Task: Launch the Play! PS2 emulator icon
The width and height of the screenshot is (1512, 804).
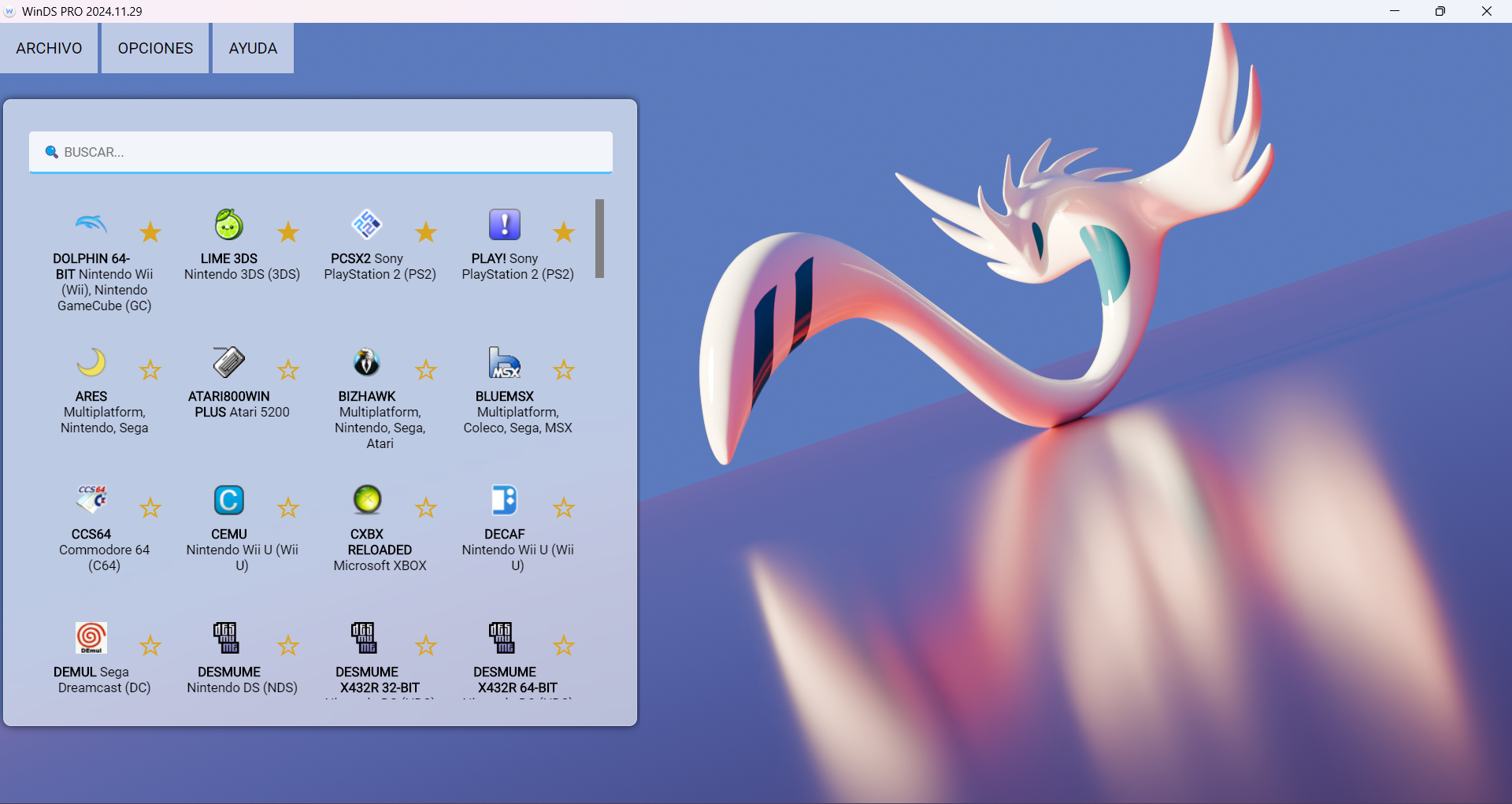Action: (505, 224)
